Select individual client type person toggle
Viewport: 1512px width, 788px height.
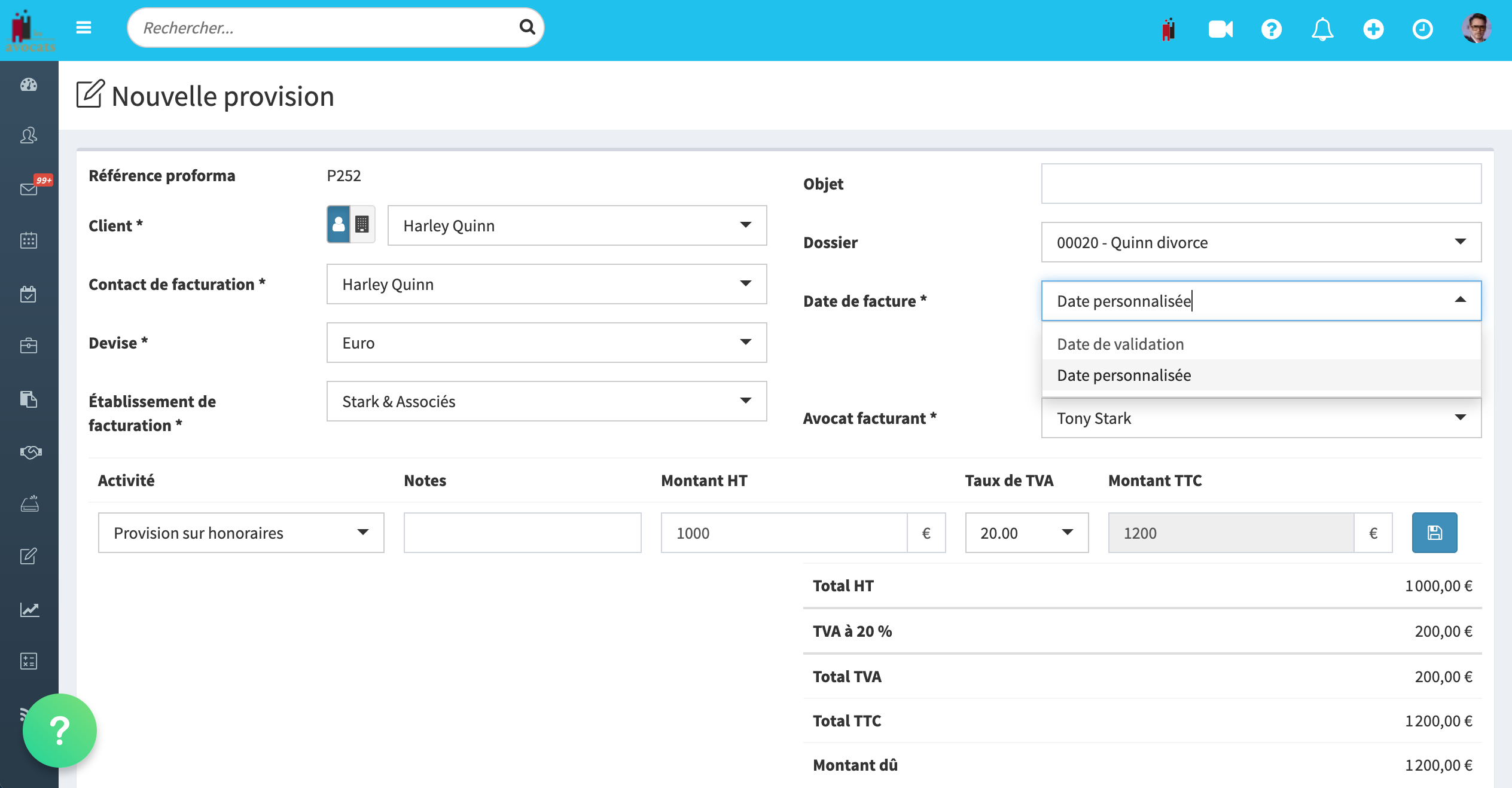point(339,224)
